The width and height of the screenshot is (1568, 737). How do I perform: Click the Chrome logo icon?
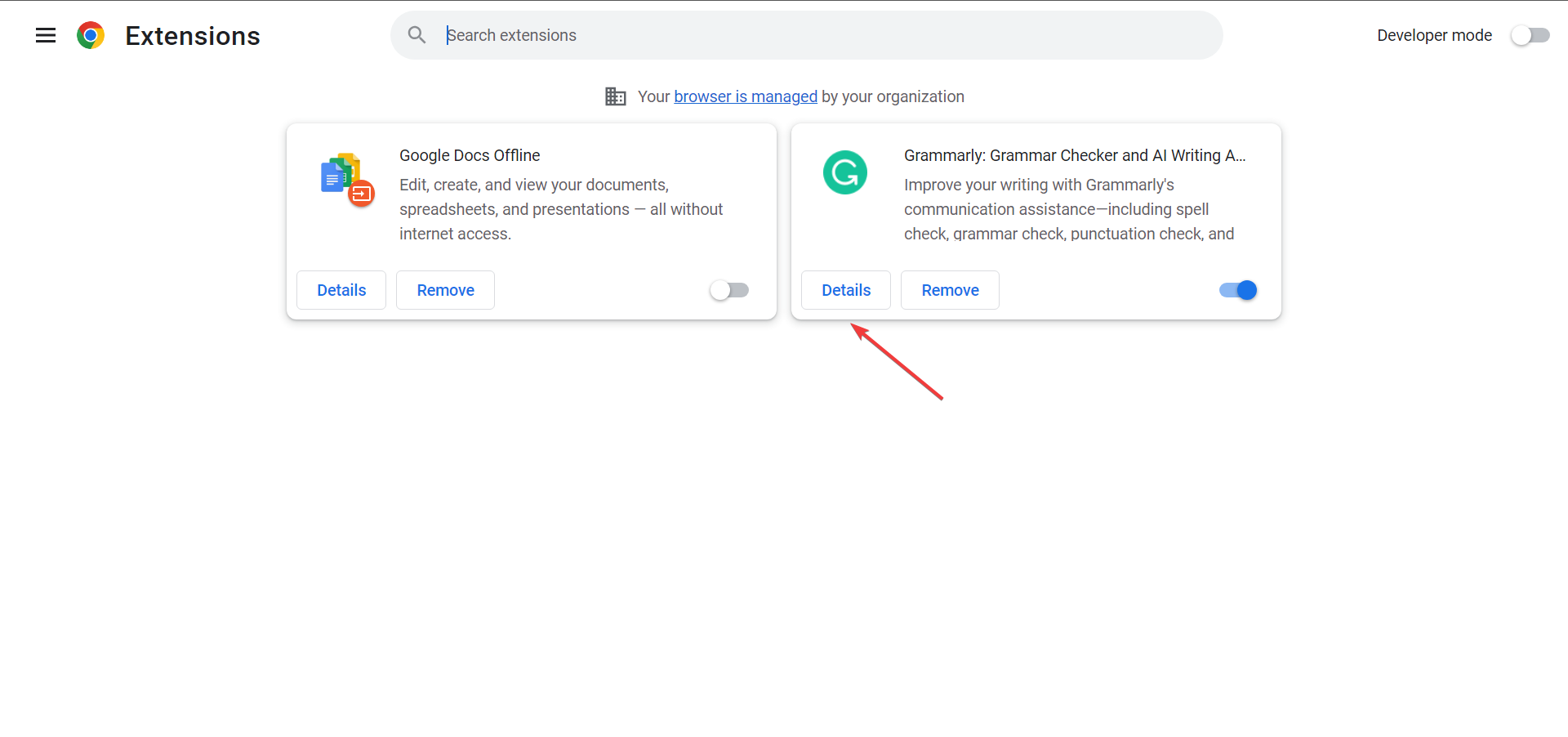(x=91, y=35)
